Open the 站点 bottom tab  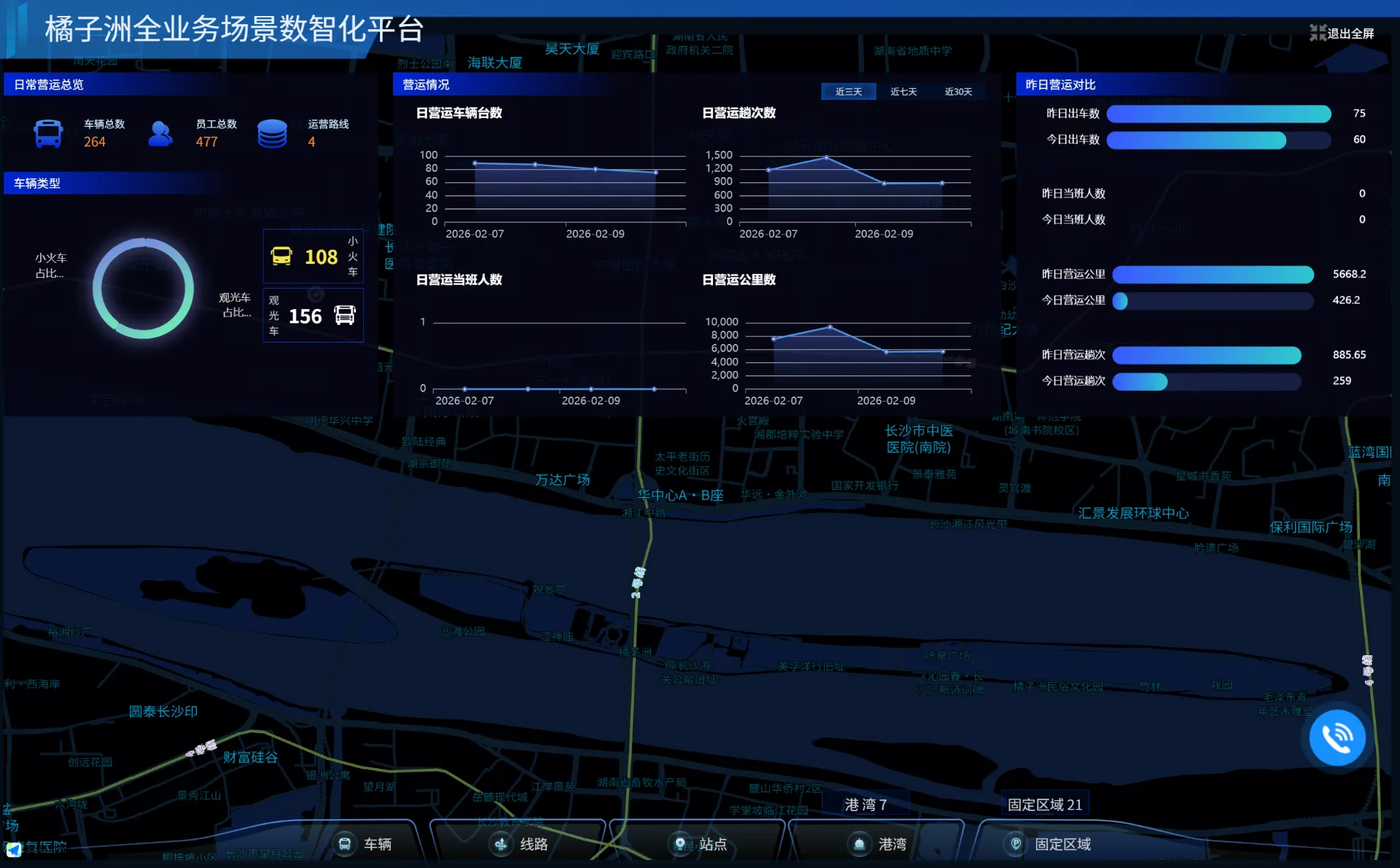point(699,844)
